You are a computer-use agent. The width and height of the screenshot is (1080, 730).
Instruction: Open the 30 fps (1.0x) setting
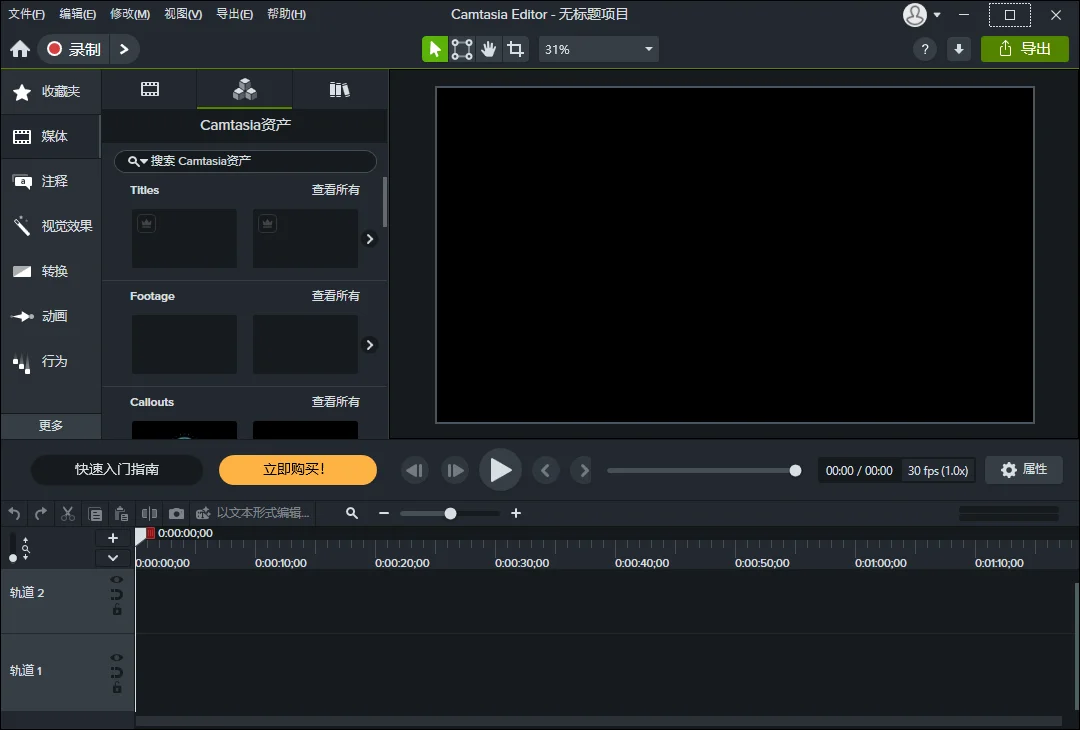(x=937, y=471)
